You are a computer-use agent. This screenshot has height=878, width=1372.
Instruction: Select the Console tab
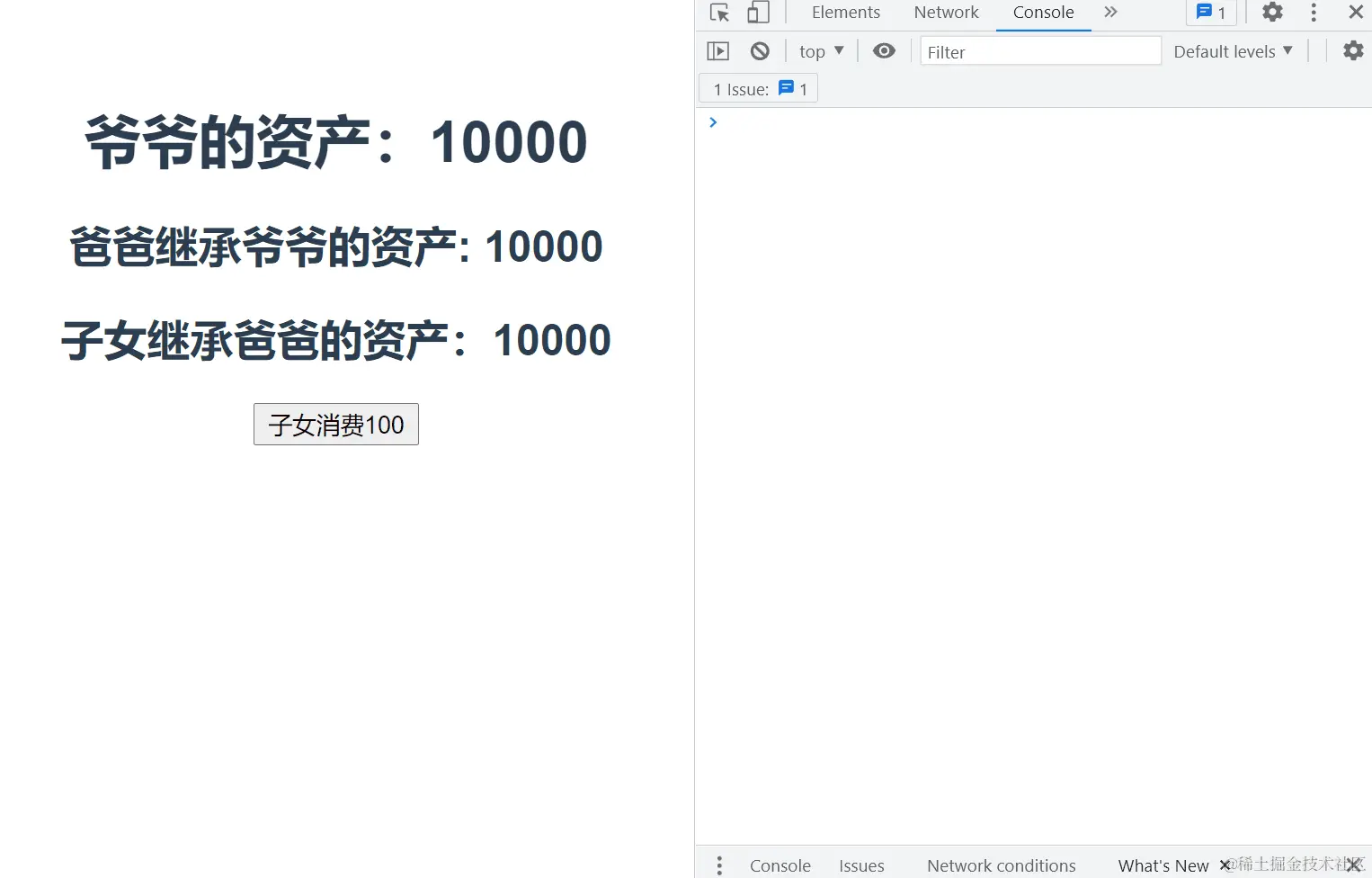[1043, 13]
